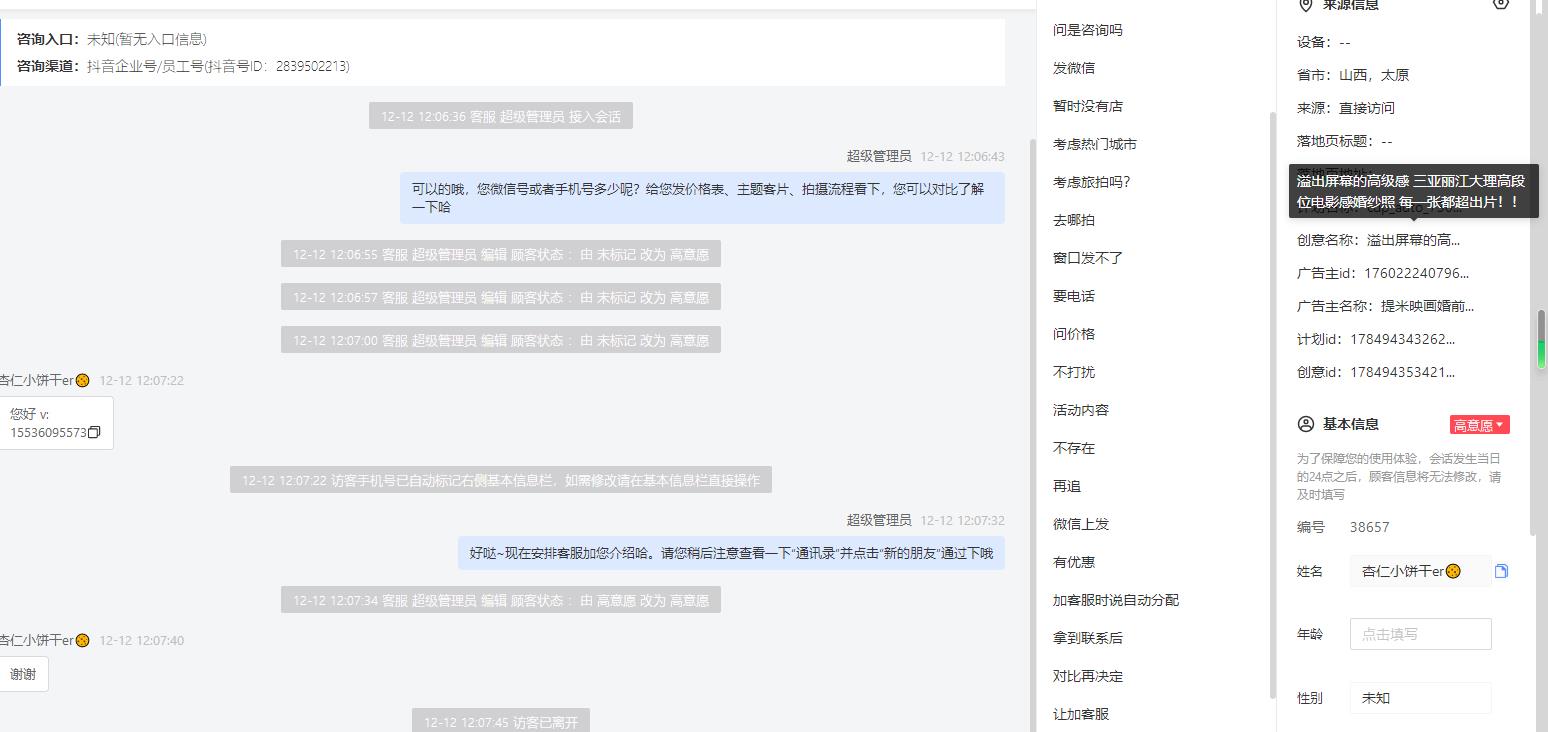Select quick reply 考虑旅拍吗?

[1091, 182]
